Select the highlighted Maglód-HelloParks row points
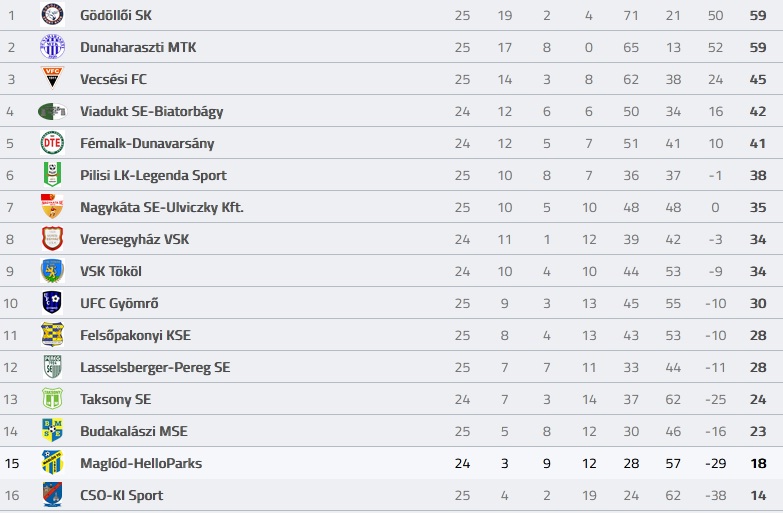783x513 pixels. point(758,464)
